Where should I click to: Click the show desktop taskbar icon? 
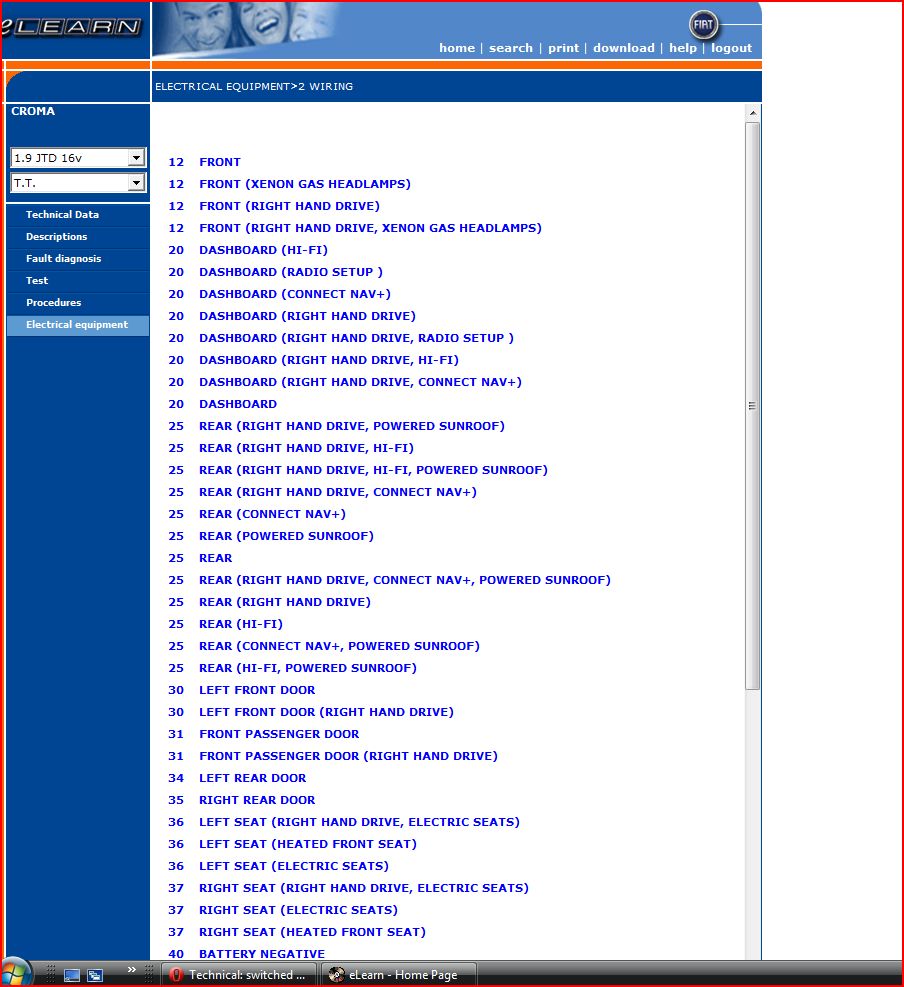[x=72, y=975]
